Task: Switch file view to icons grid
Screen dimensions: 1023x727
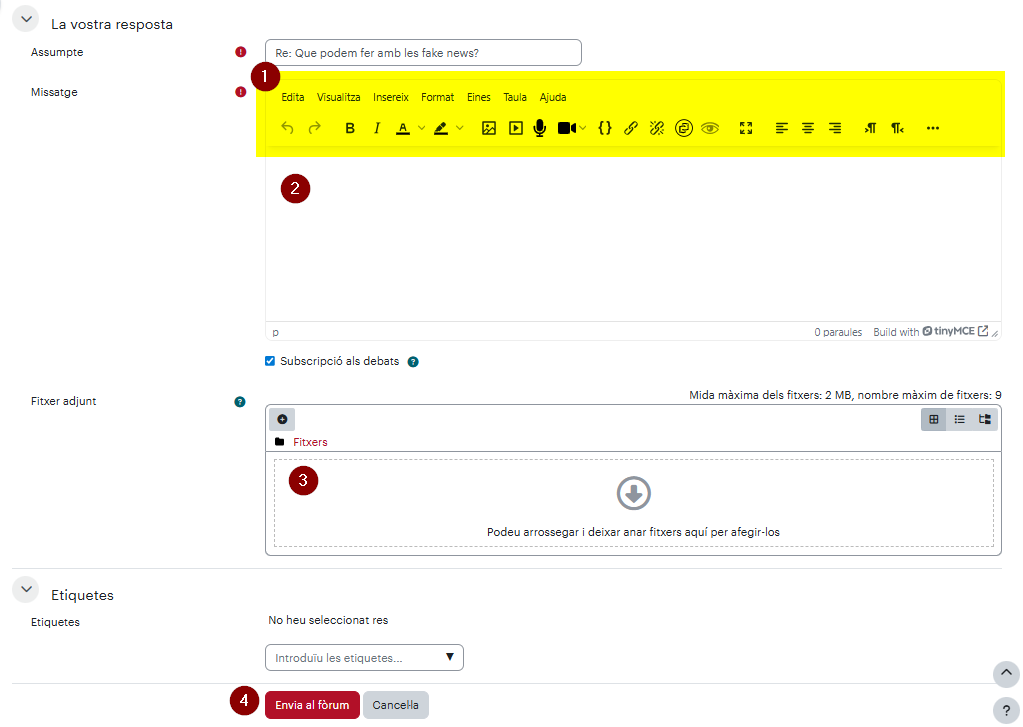Action: click(934, 419)
